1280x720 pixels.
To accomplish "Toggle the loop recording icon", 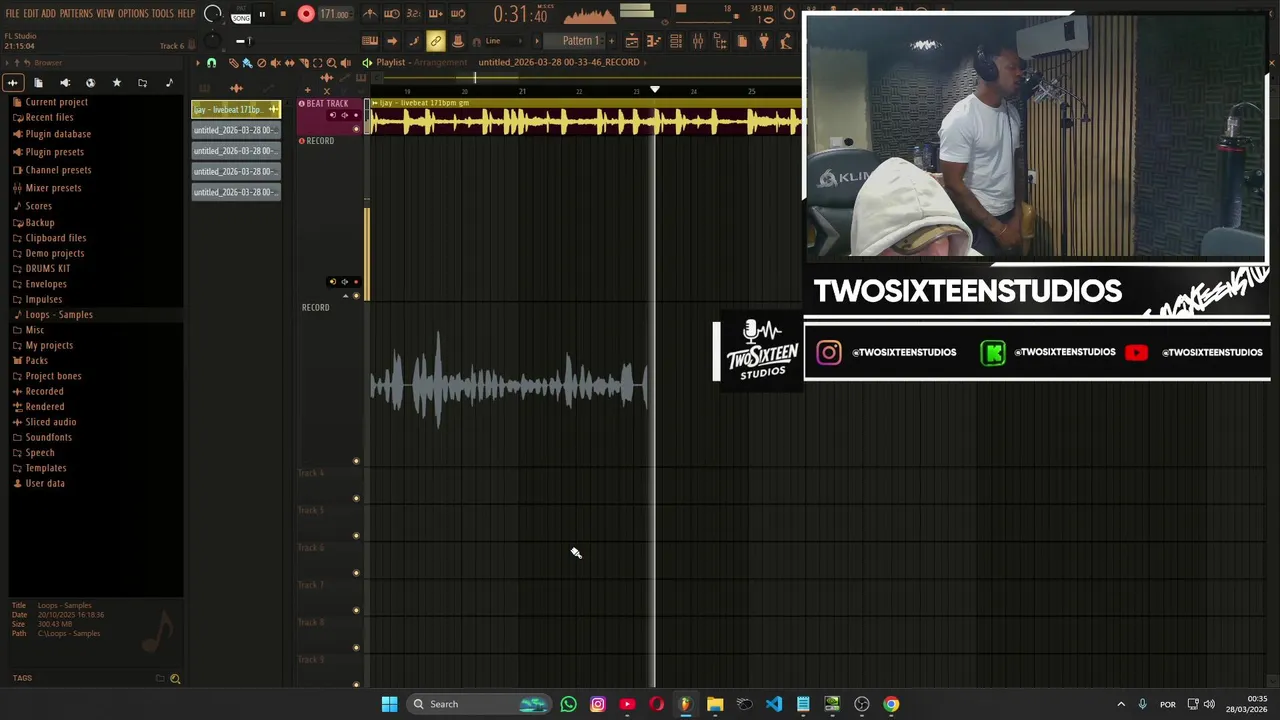I will 458,14.
